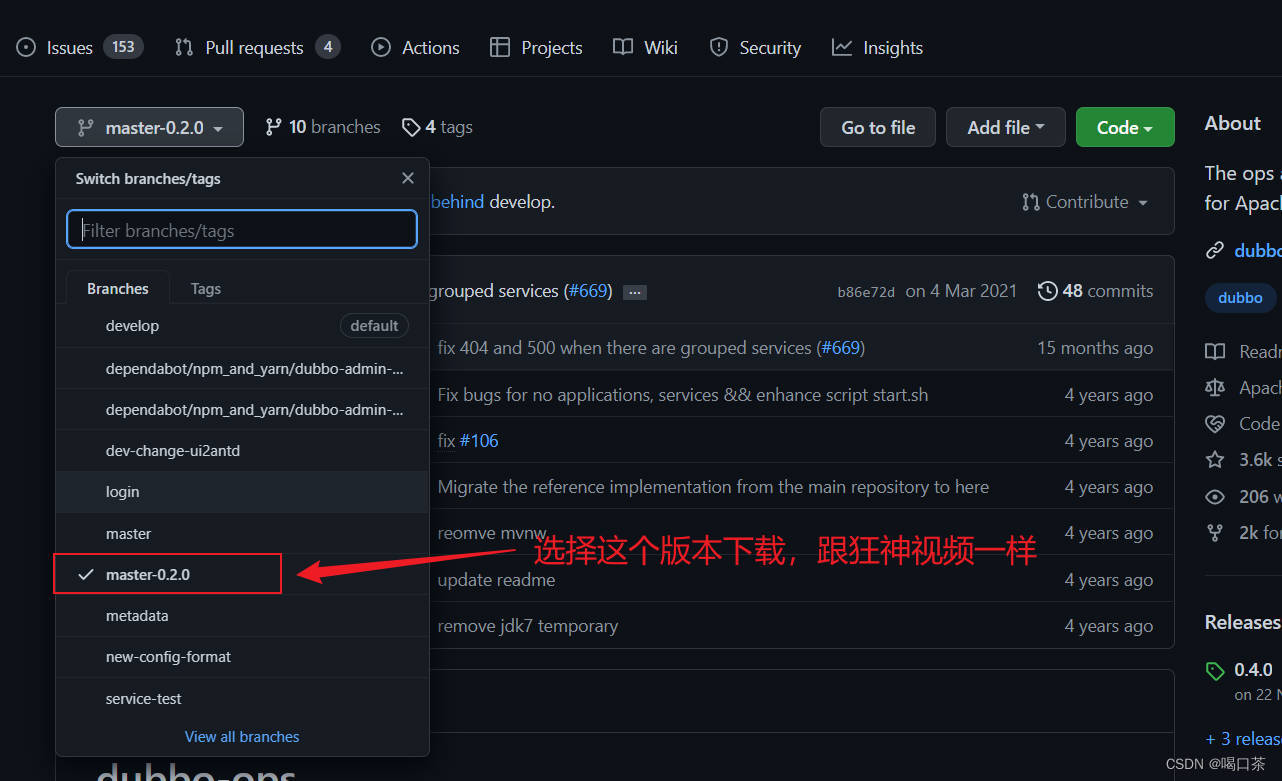Click the commits history clock icon
Viewport: 1282px width, 781px height.
pos(1048,291)
